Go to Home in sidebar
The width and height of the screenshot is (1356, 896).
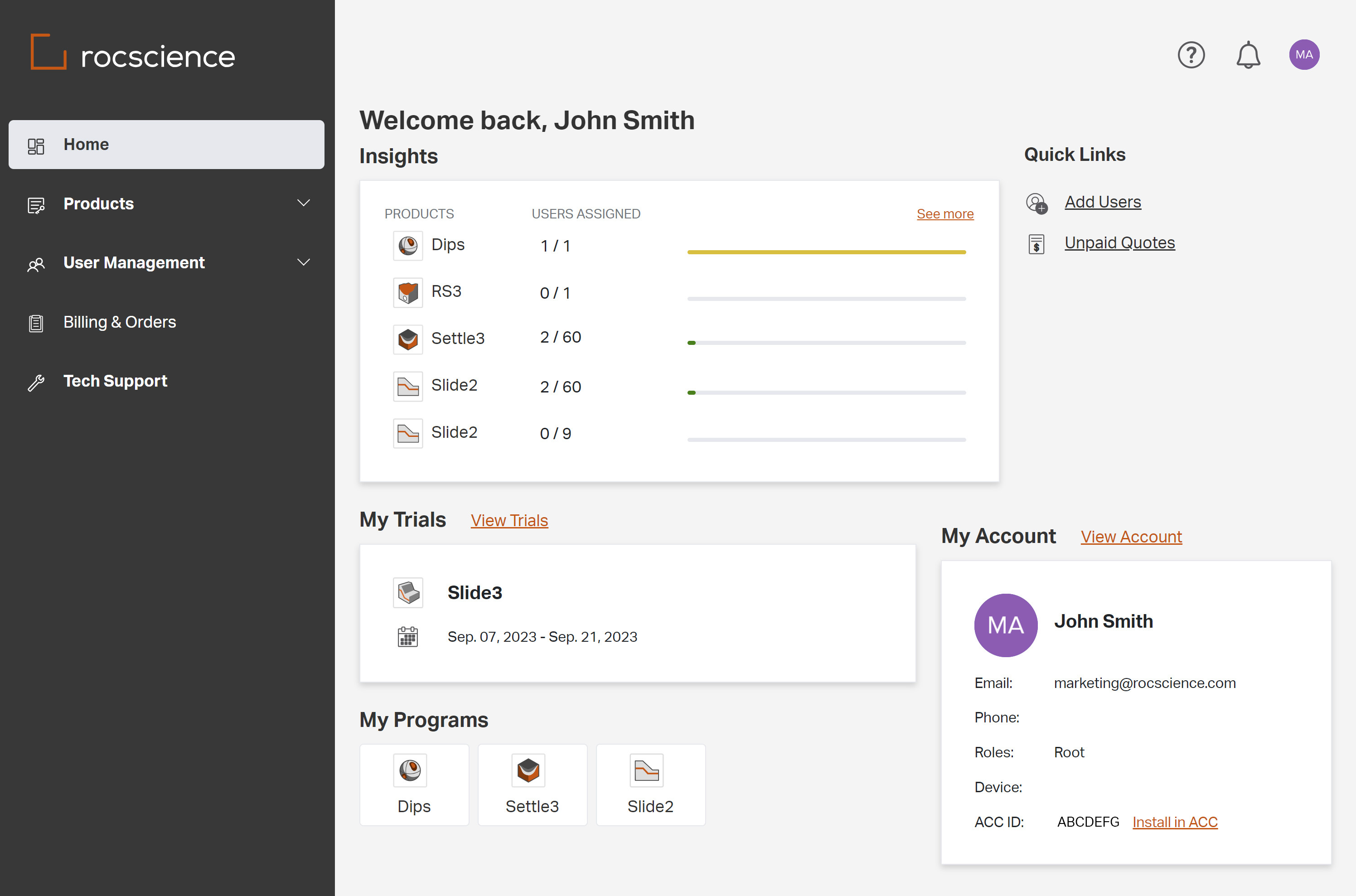166,145
